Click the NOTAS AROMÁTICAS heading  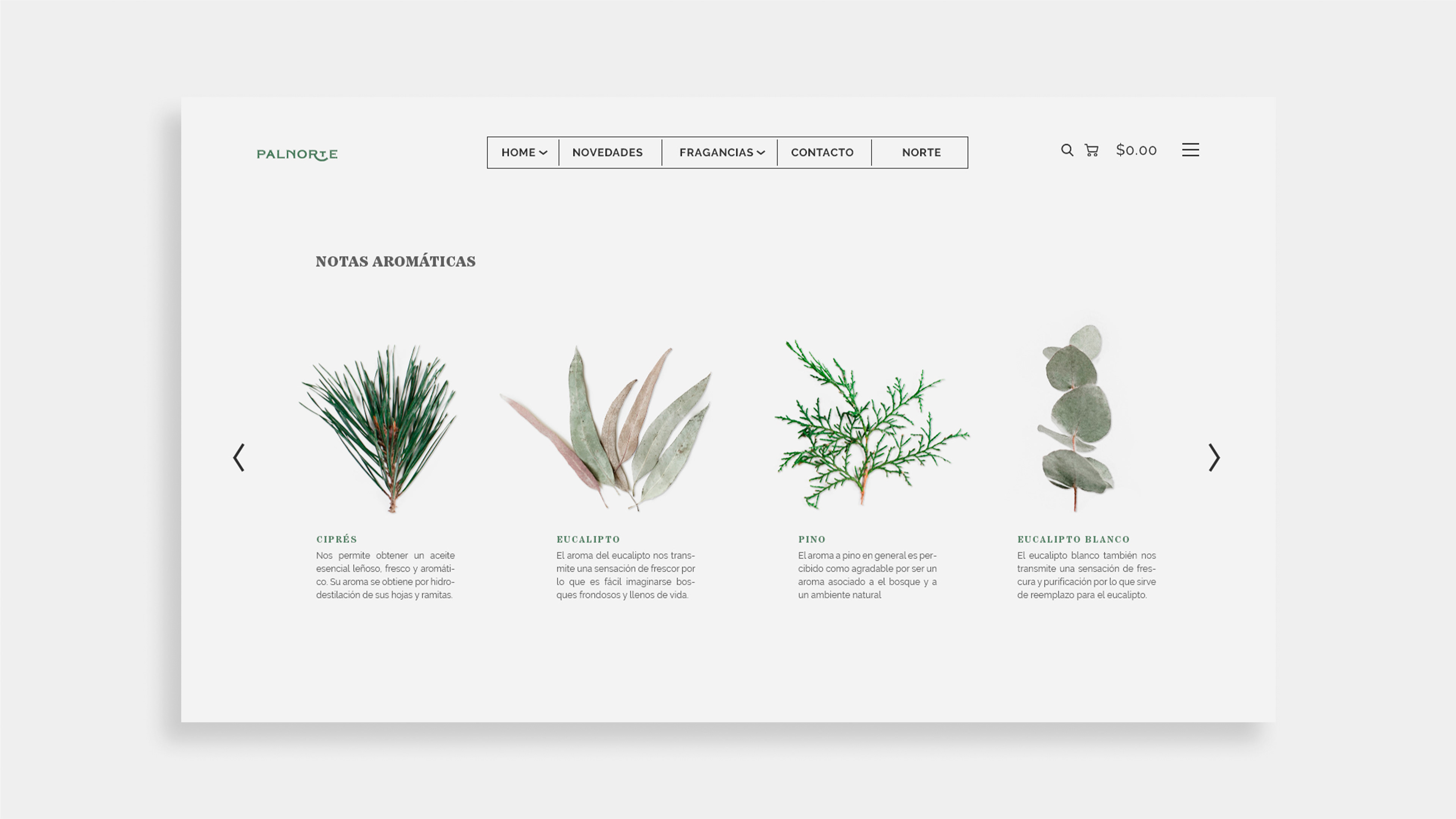point(395,261)
